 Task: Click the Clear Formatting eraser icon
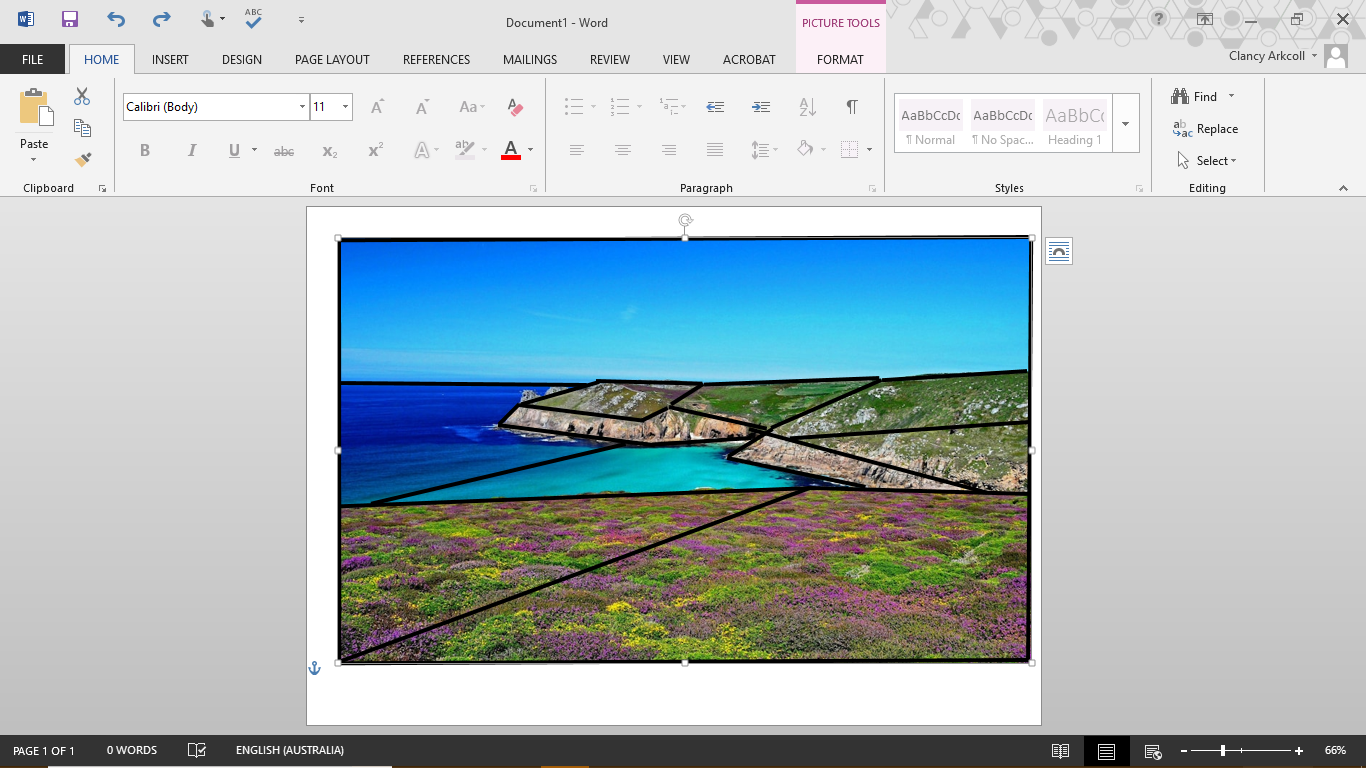[515, 107]
